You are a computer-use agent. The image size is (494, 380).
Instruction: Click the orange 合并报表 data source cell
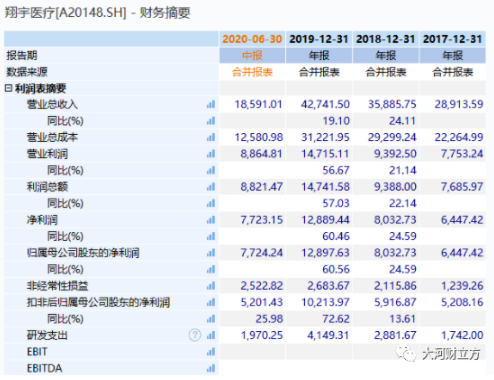click(252, 72)
